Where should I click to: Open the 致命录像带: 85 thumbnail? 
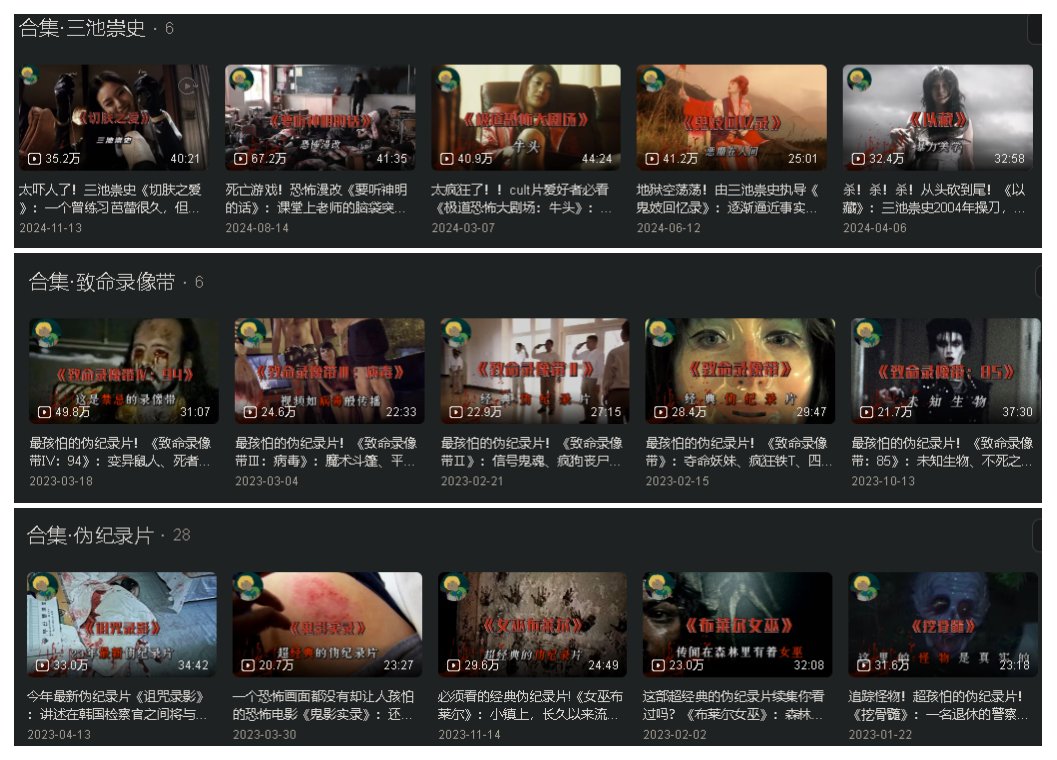946,371
